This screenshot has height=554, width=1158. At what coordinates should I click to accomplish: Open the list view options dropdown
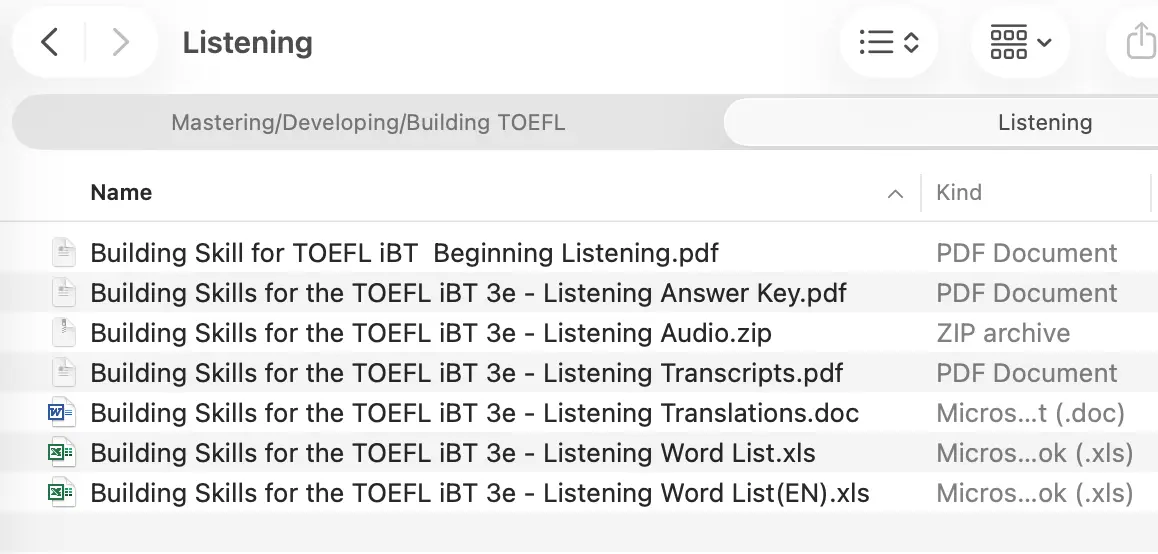pyautogui.click(x=888, y=42)
